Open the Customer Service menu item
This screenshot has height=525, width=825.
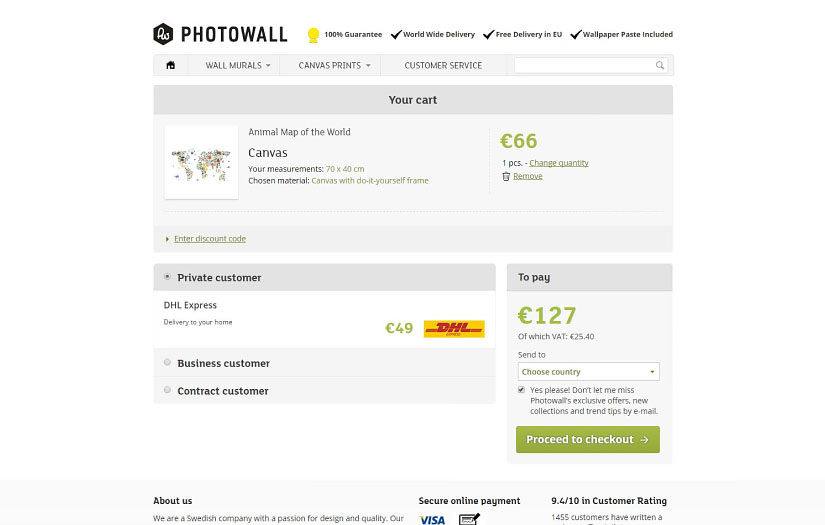443,66
